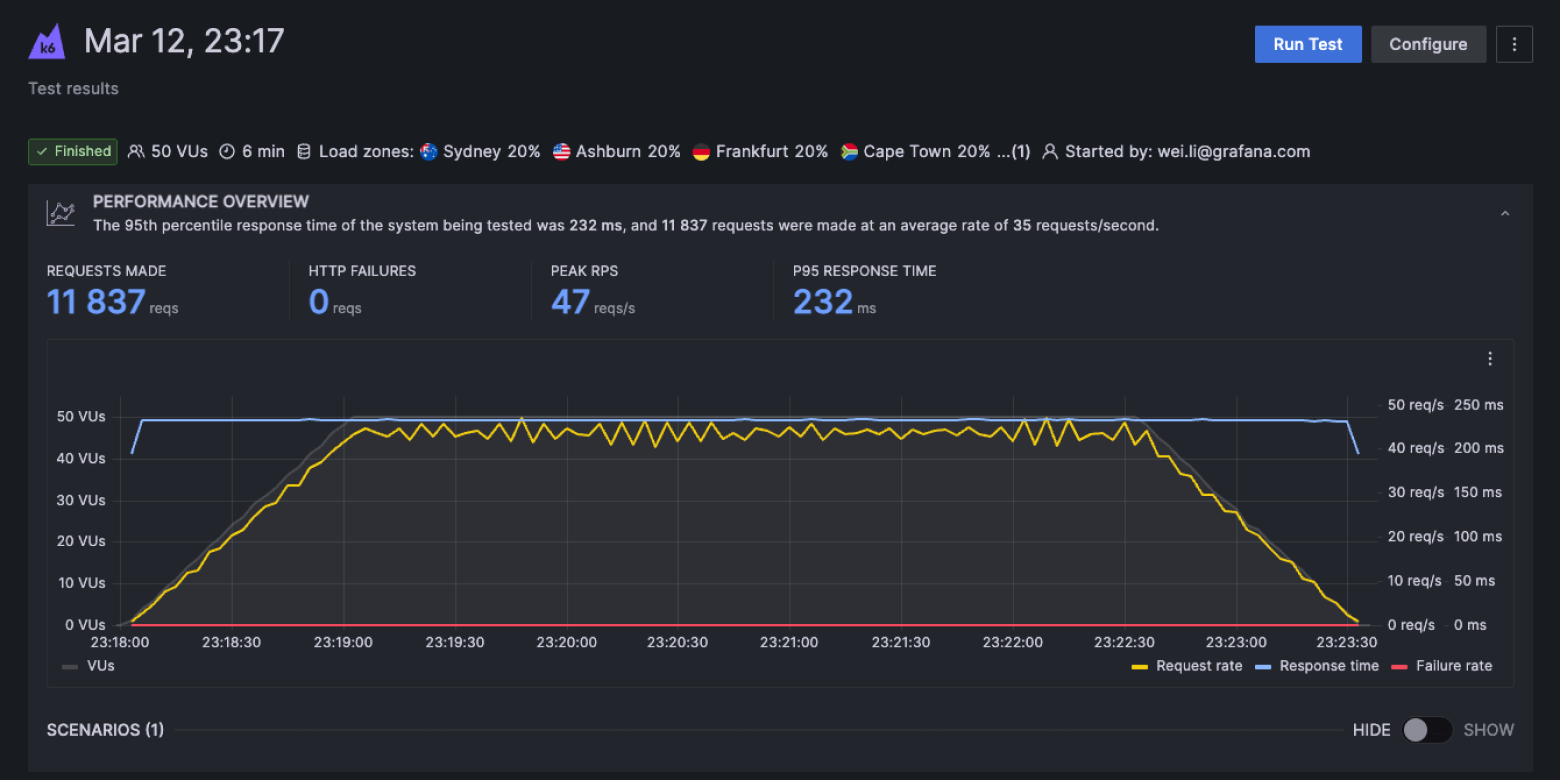Screen dimensions: 1560x780
Task: Toggle the scenarios HIDE/SHOW switch
Action: coord(1428,730)
